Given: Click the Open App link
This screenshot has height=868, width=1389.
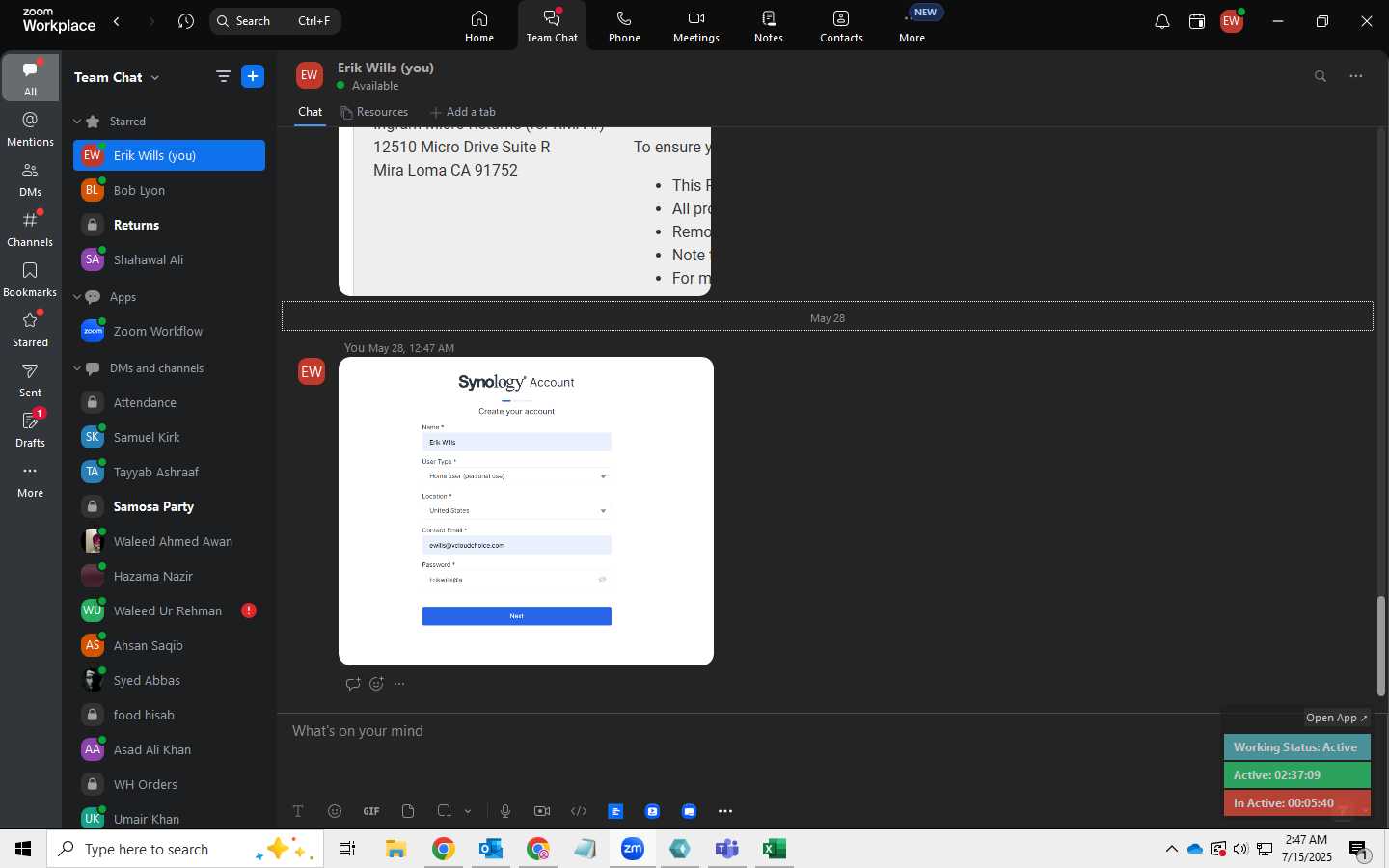Looking at the screenshot, I should tap(1336, 718).
